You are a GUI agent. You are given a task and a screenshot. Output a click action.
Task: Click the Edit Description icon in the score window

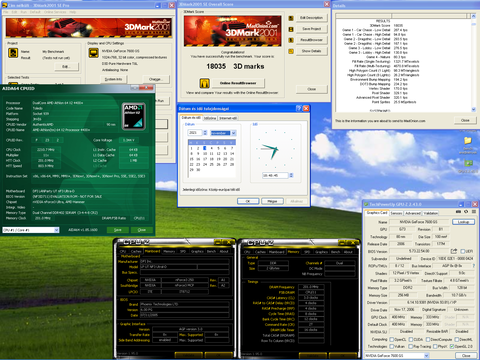coord(291,18)
